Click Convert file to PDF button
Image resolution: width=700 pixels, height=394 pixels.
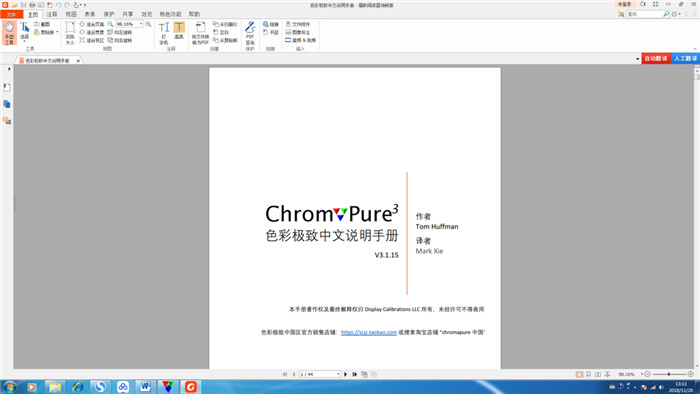[x=200, y=33]
